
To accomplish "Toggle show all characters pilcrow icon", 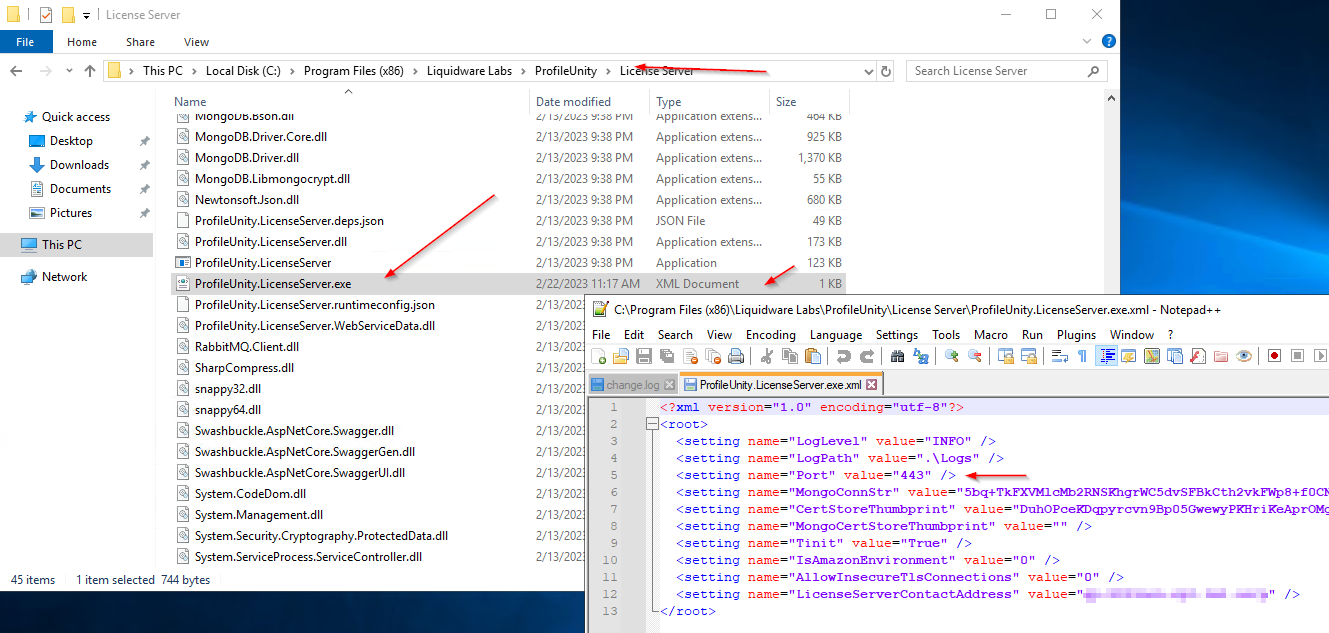I will 1081,356.
